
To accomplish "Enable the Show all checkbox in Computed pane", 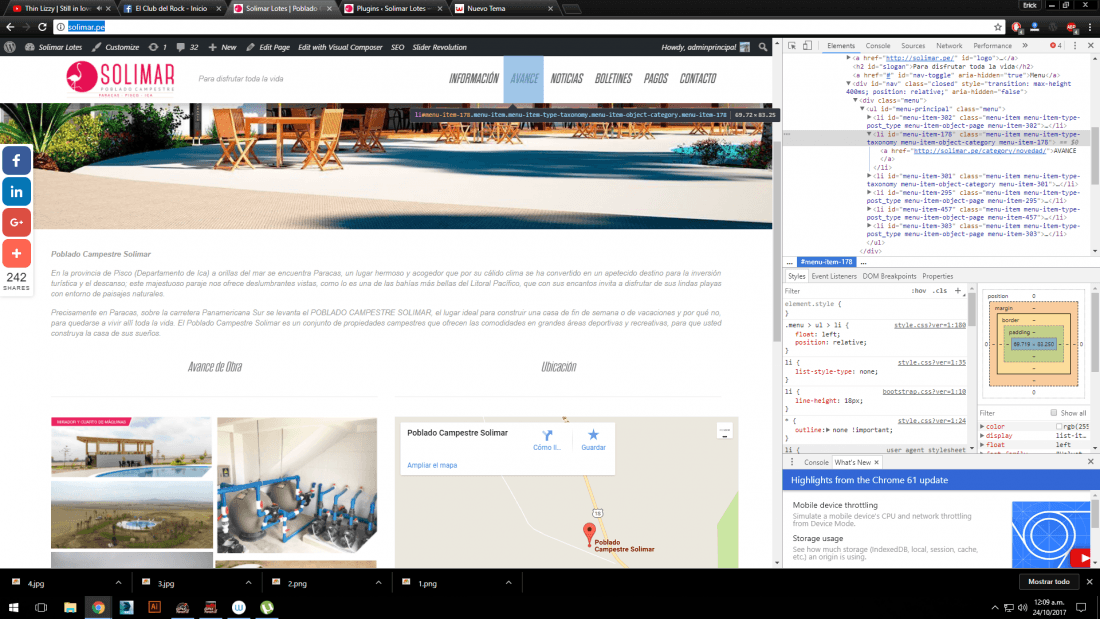I will tap(1054, 413).
